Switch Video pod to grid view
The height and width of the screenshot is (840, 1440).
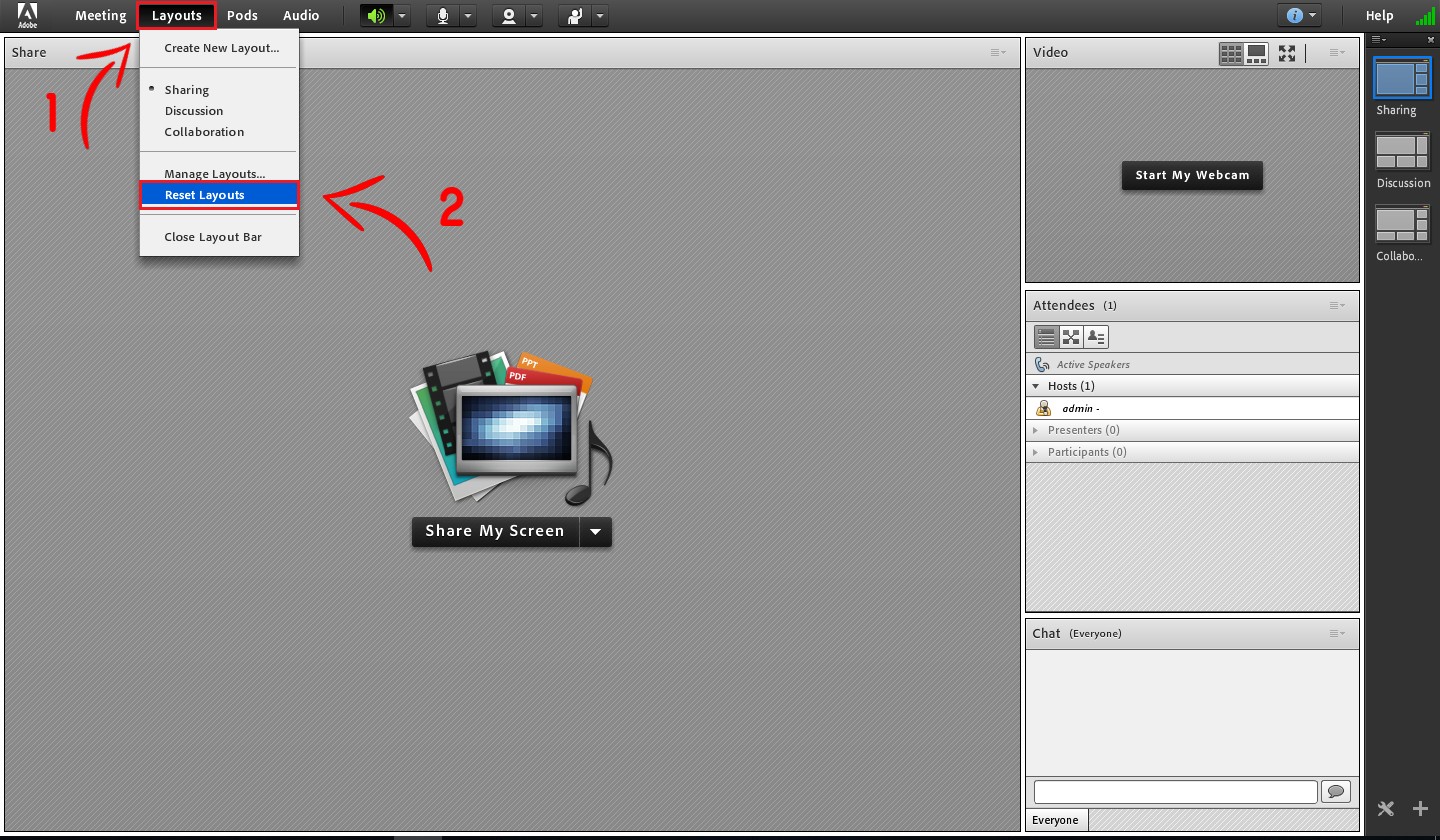coord(1231,53)
